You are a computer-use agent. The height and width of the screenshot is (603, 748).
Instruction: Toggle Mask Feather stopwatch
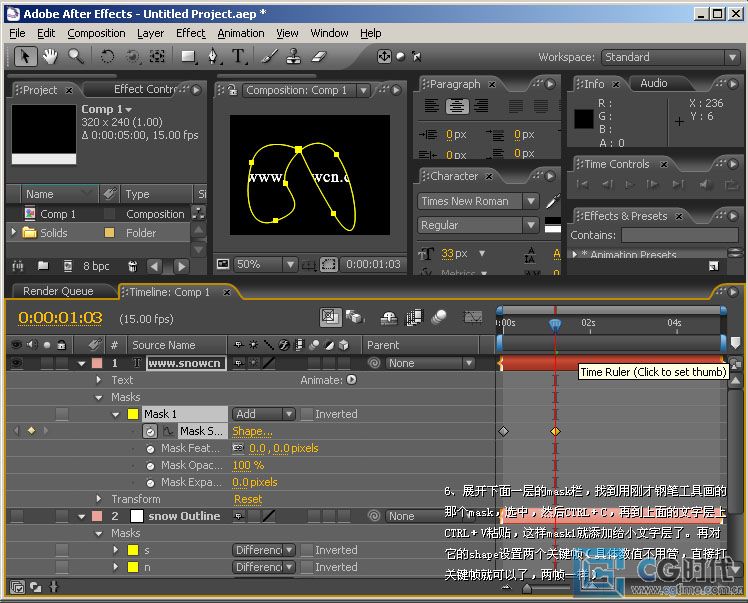click(x=150, y=448)
